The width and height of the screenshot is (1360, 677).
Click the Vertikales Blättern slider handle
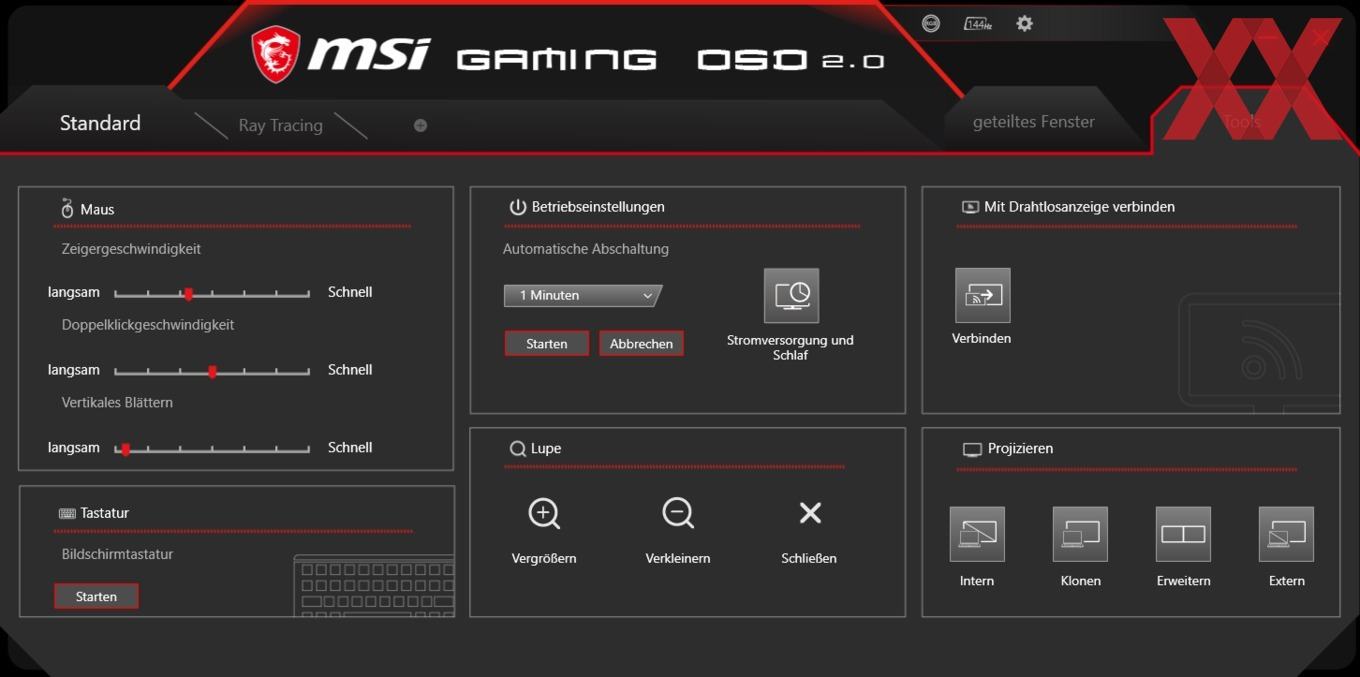coord(124,449)
